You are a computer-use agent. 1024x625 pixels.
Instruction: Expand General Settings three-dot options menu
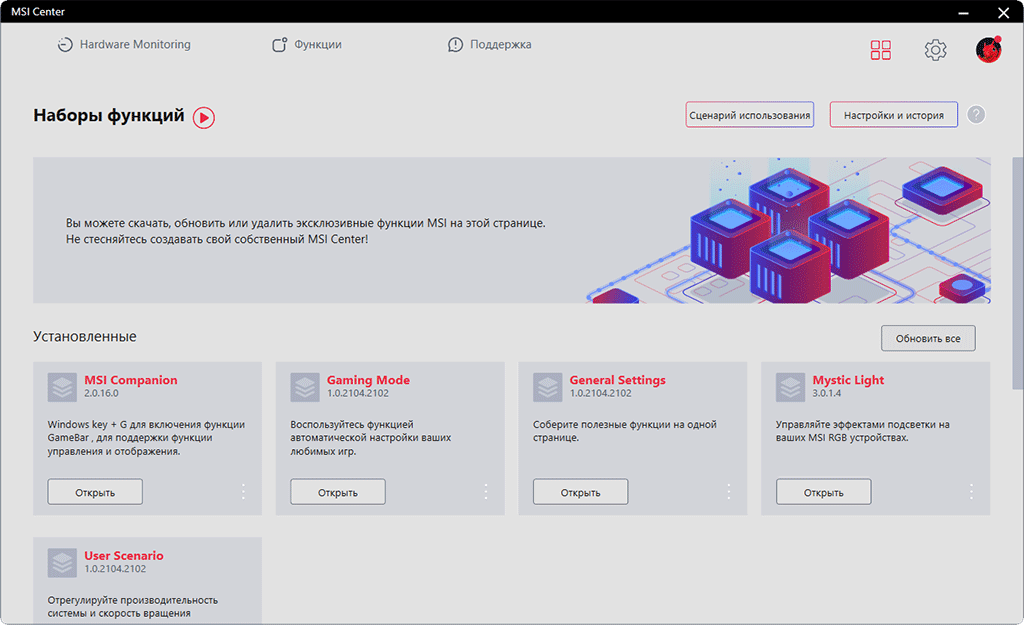click(x=729, y=492)
